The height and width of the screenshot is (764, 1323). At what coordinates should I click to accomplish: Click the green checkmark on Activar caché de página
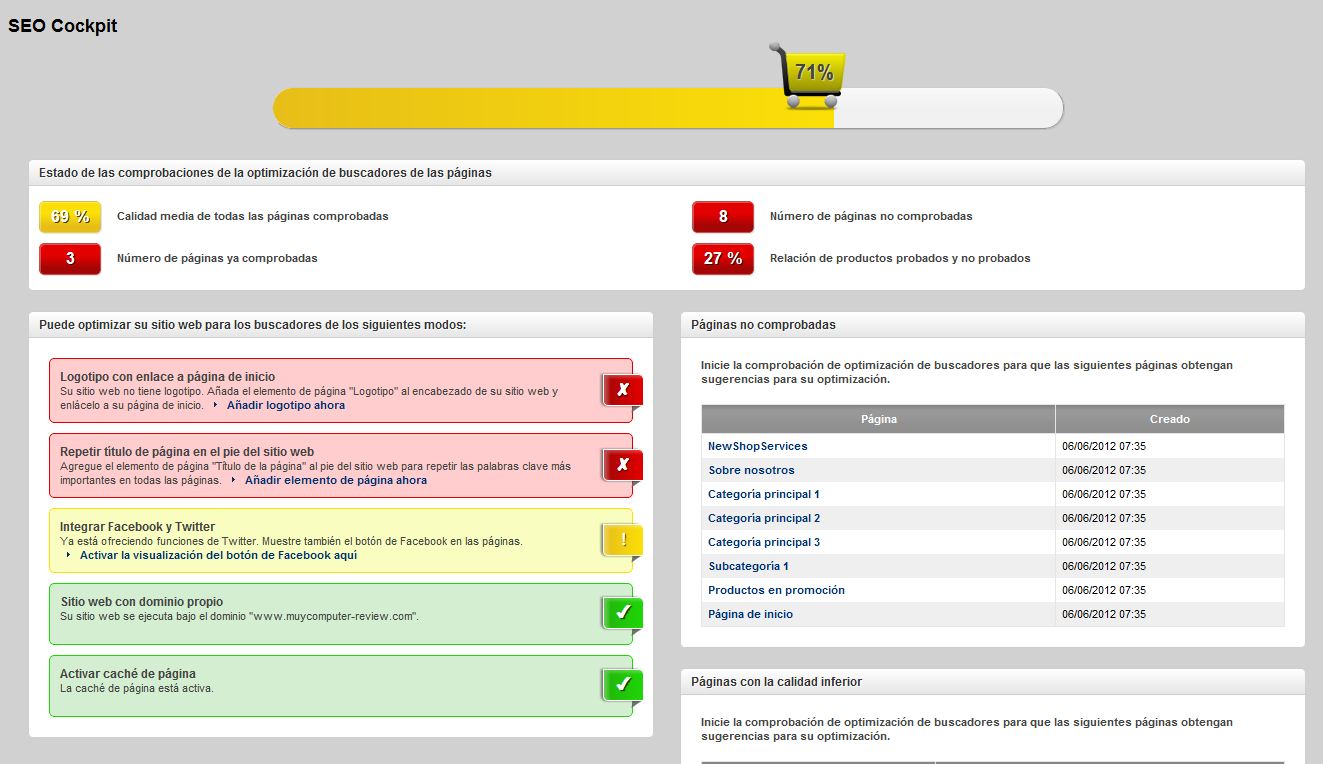621,685
